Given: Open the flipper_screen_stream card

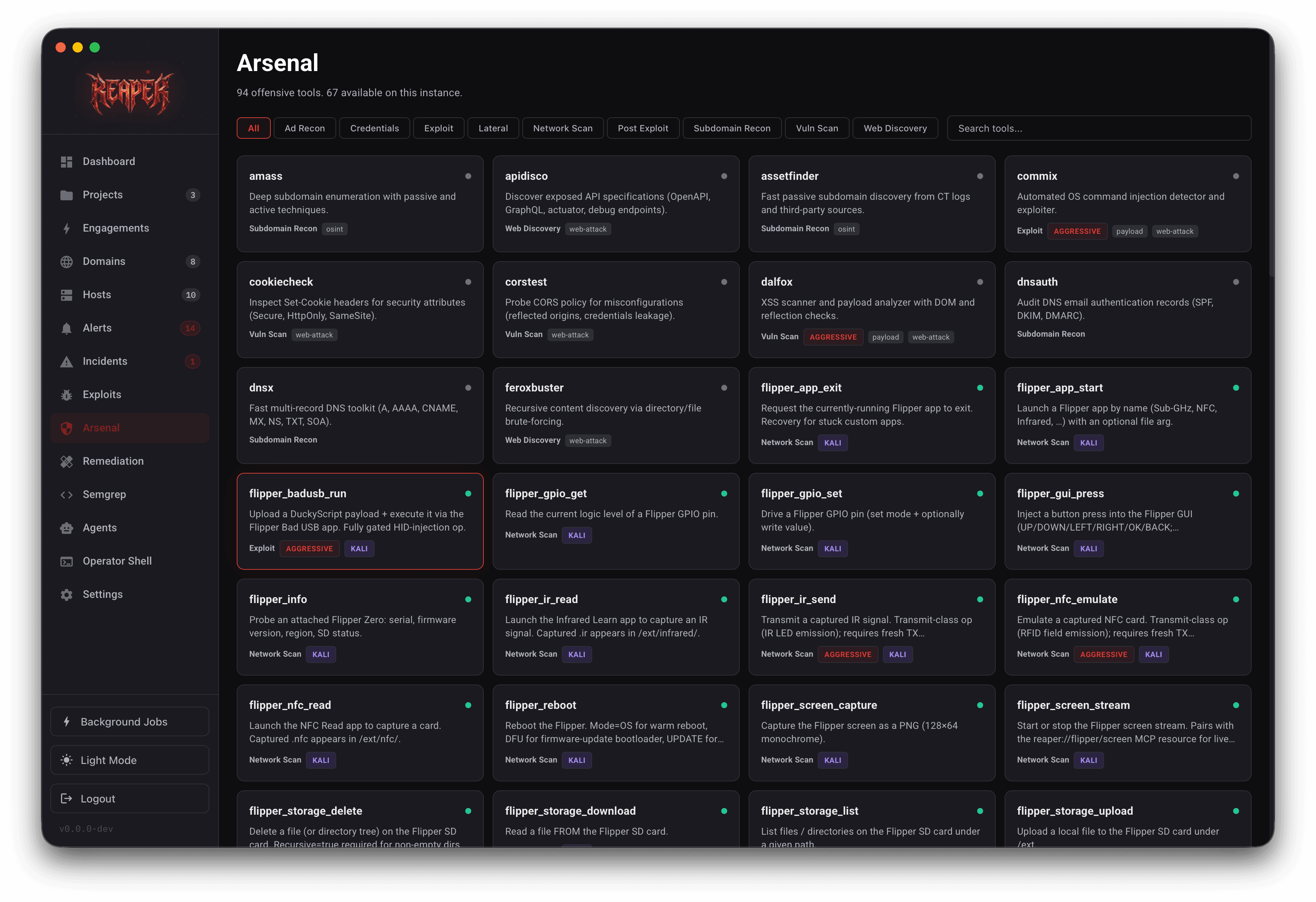Looking at the screenshot, I should point(1127,733).
